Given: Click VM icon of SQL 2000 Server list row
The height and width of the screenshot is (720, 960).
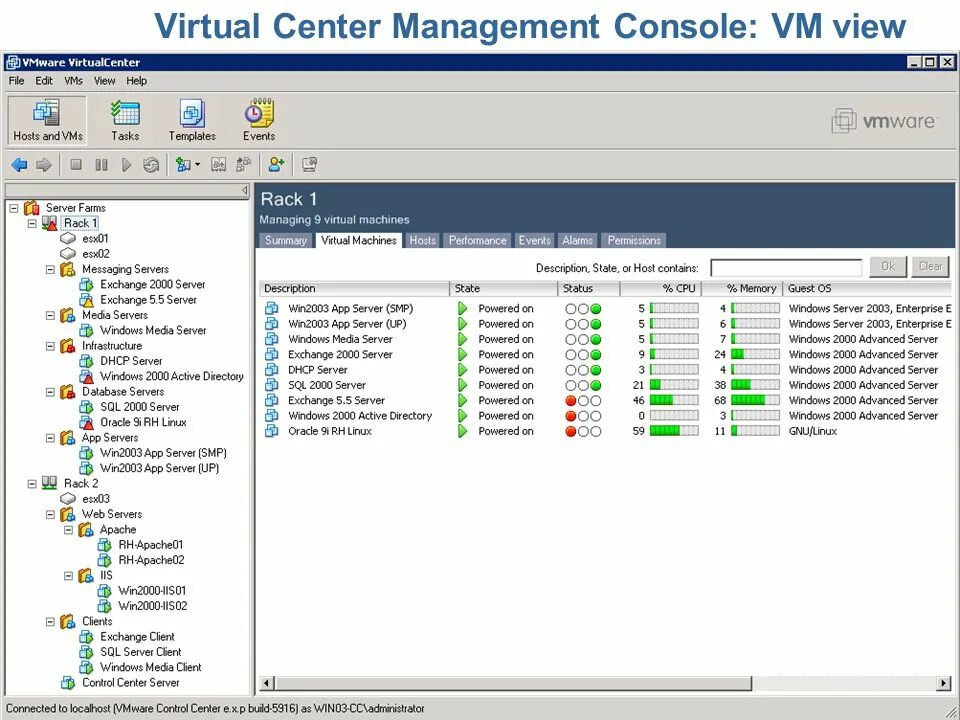Looking at the screenshot, I should 271,385.
